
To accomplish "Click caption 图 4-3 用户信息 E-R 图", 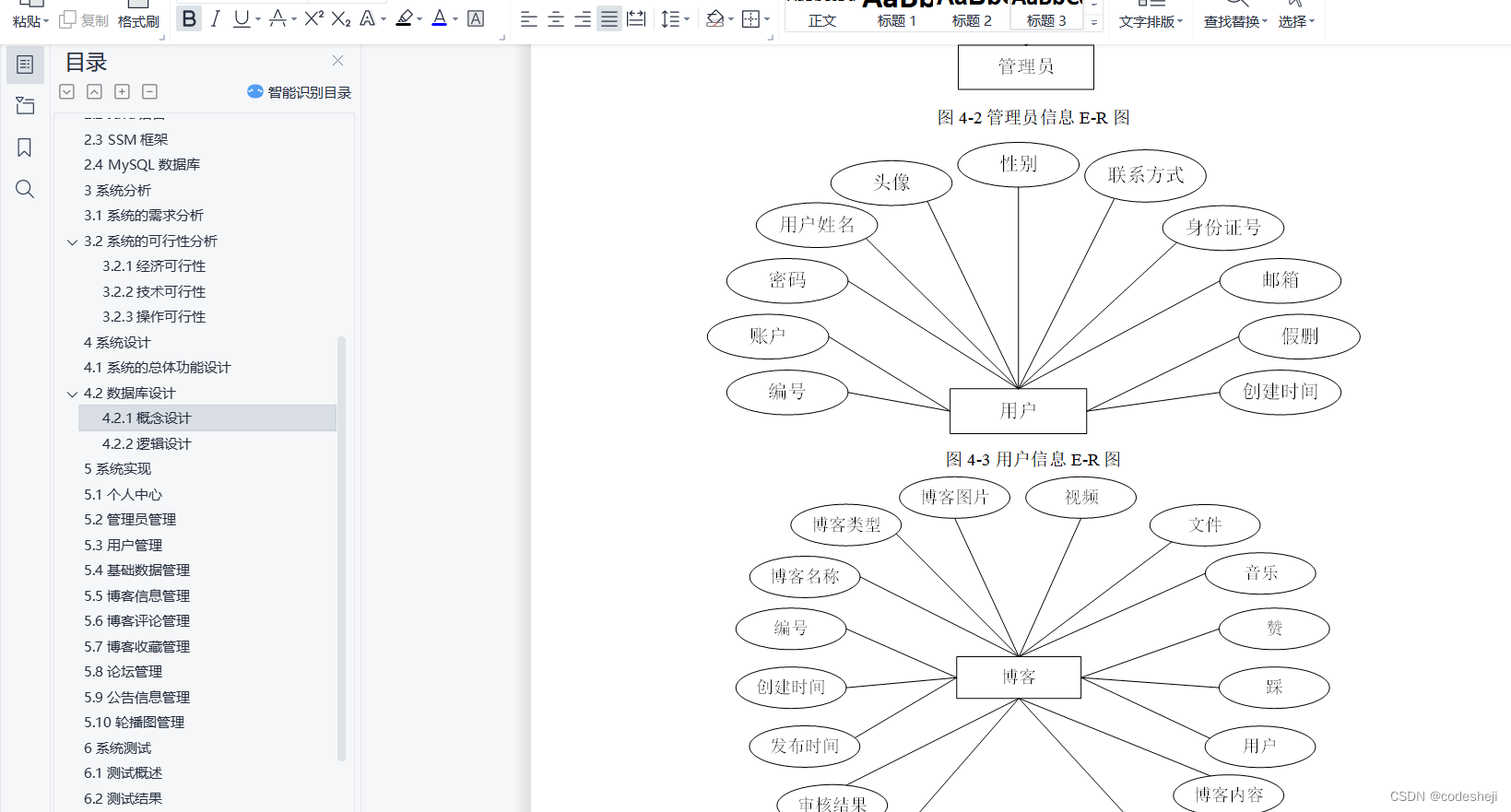I will (x=1033, y=459).
